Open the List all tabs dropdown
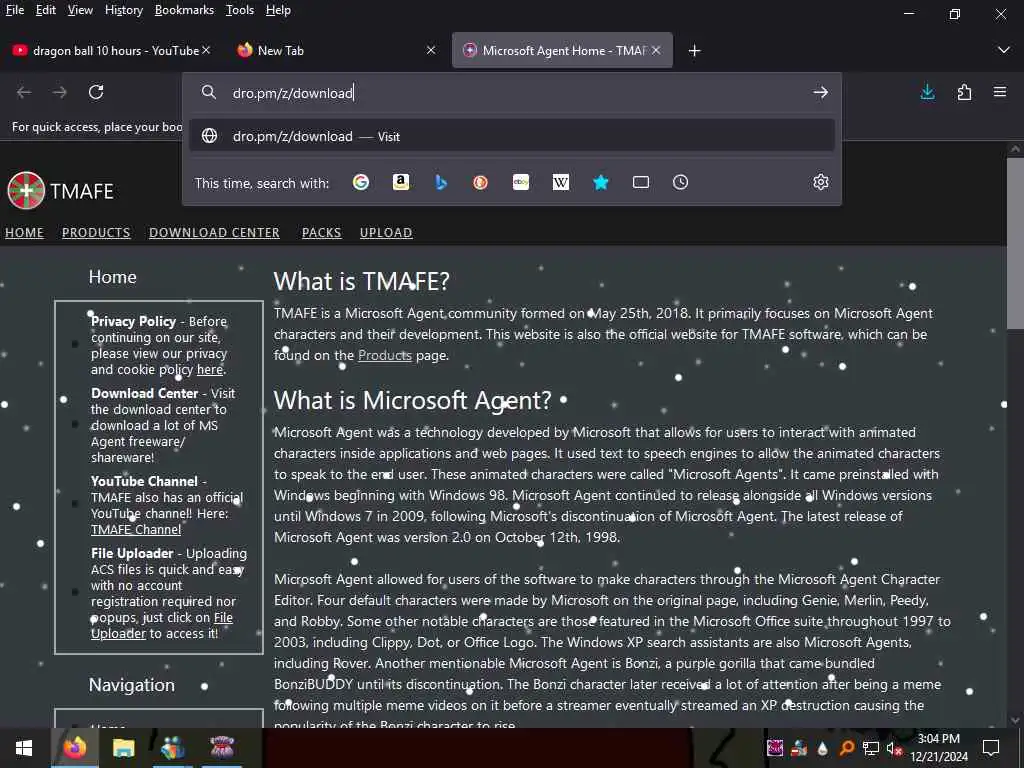Viewport: 1024px width, 768px height. tap(1004, 50)
